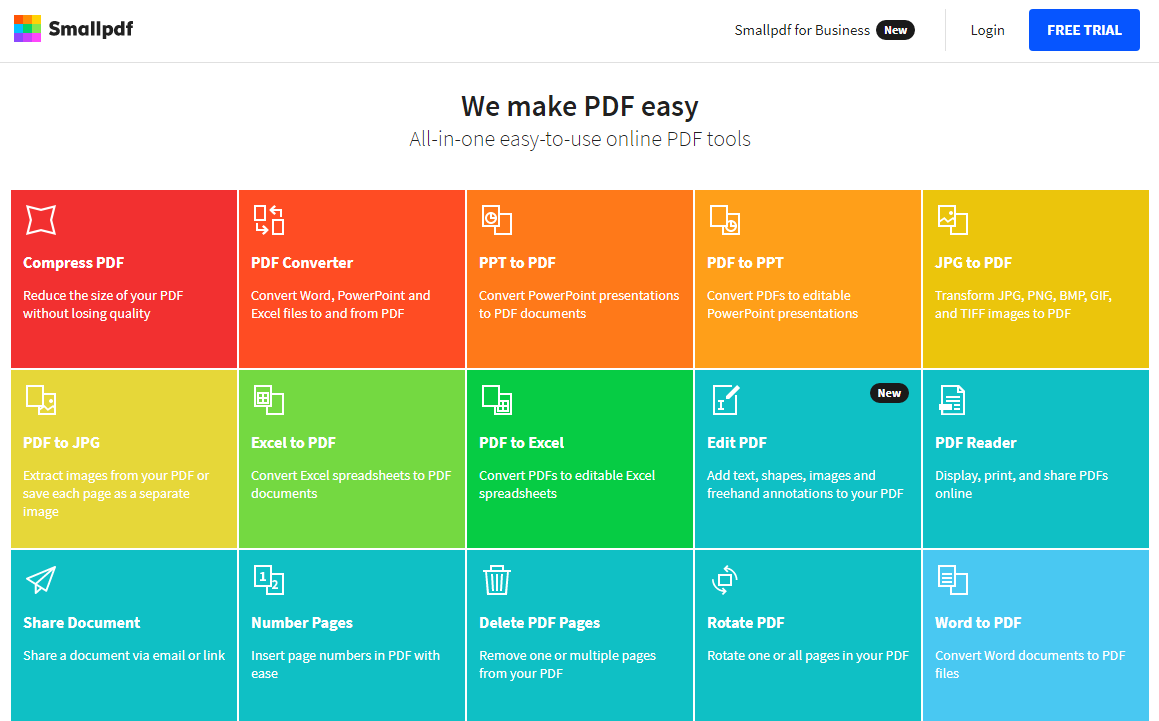Click 'Rotate one or all pages' description
Viewport: 1159px width, 721px height.
click(808, 655)
